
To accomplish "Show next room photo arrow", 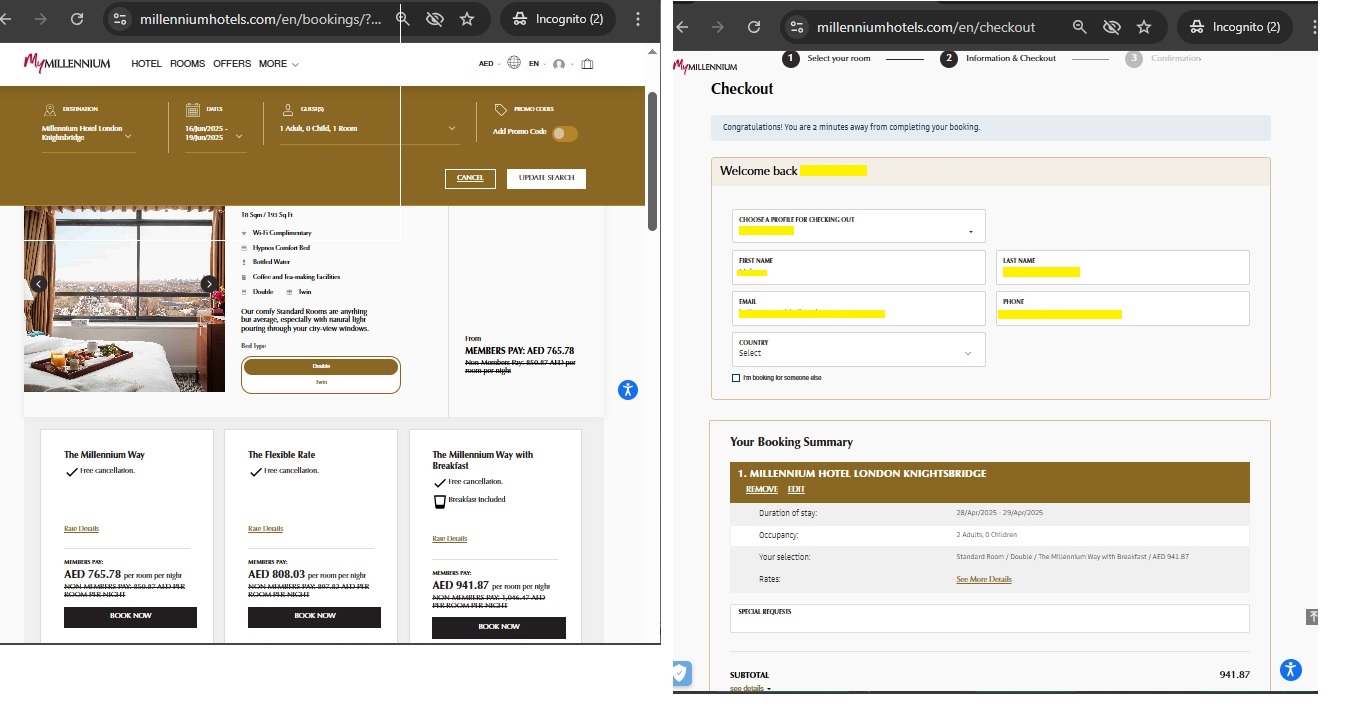I will point(209,284).
